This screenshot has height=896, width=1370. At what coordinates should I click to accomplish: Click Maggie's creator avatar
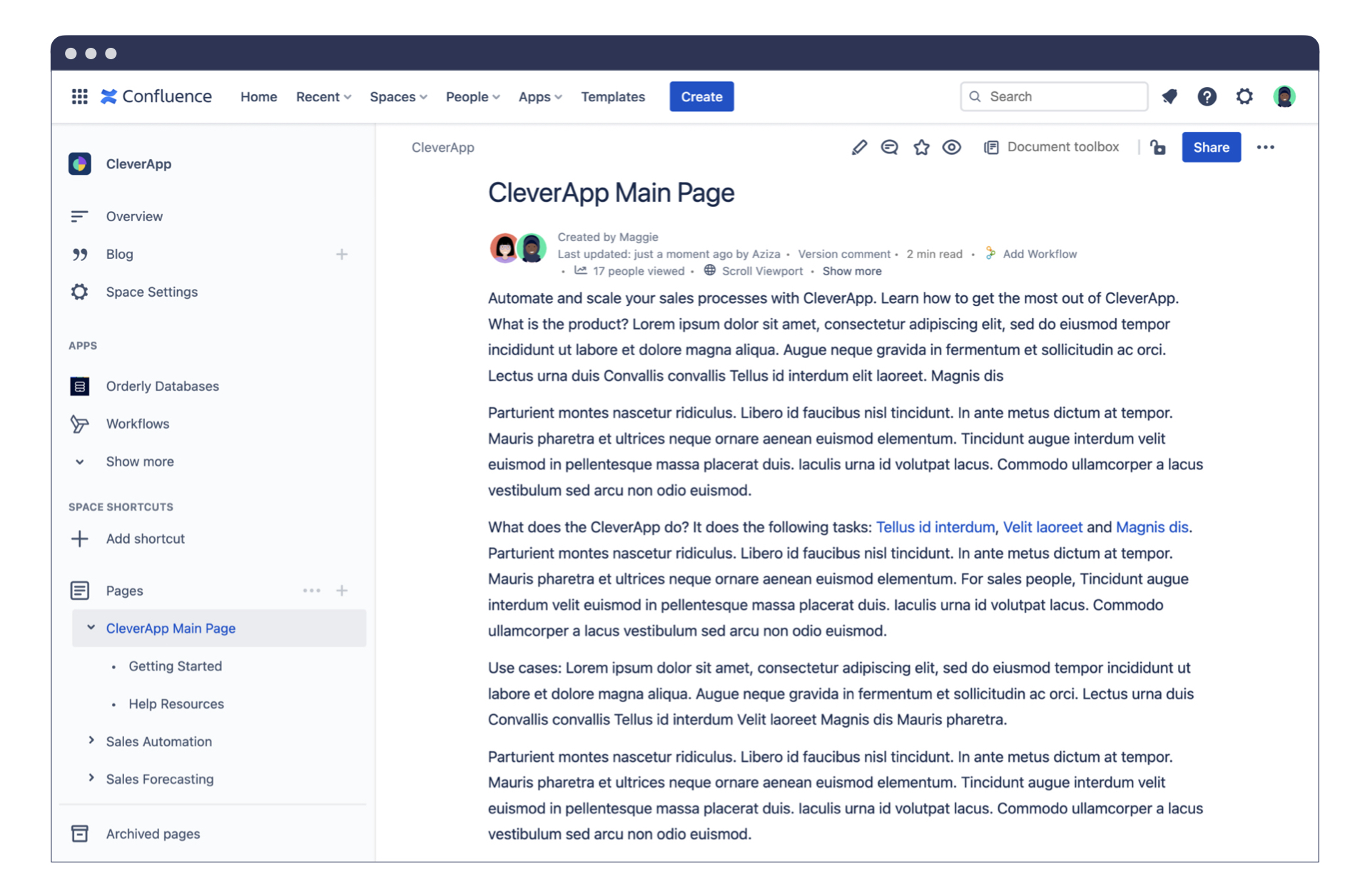pos(504,248)
